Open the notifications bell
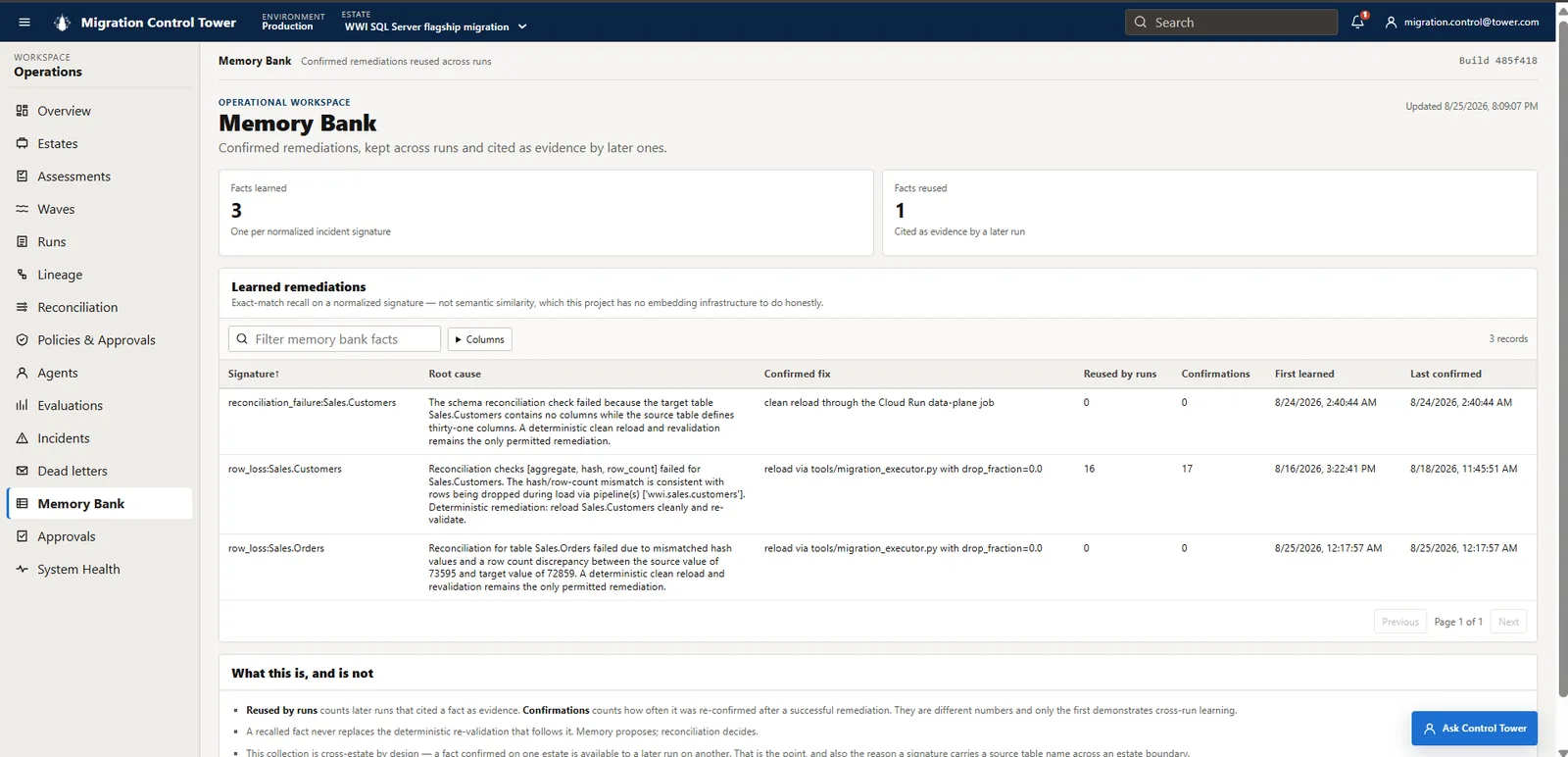The height and width of the screenshot is (757, 1568). pyautogui.click(x=1357, y=22)
